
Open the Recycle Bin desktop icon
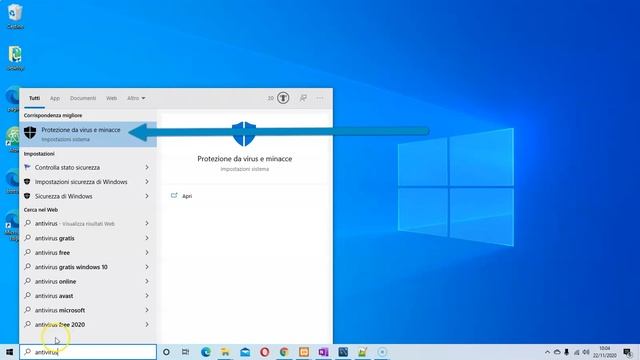pos(15,16)
